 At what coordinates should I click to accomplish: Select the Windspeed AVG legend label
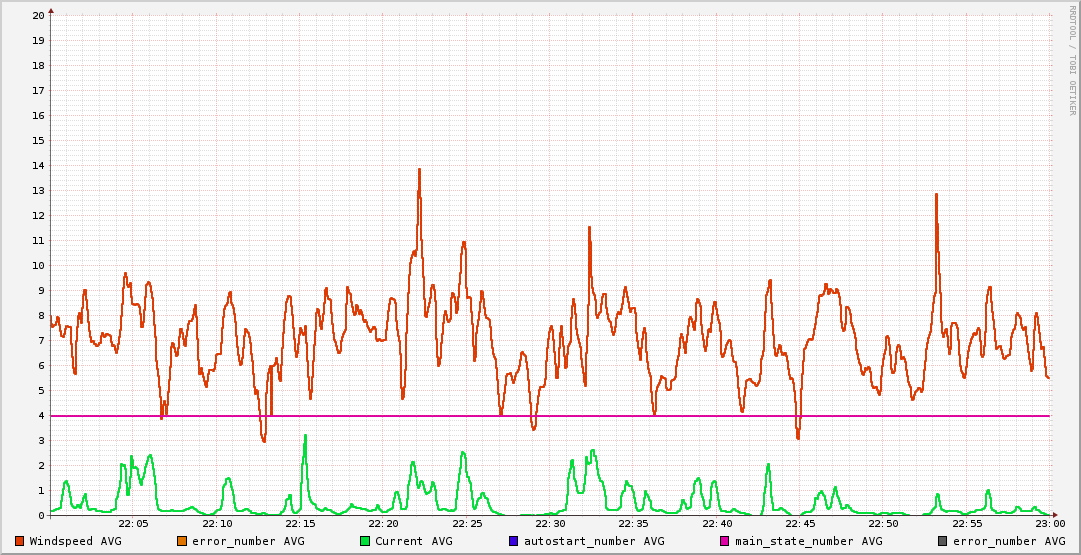[x=75, y=541]
